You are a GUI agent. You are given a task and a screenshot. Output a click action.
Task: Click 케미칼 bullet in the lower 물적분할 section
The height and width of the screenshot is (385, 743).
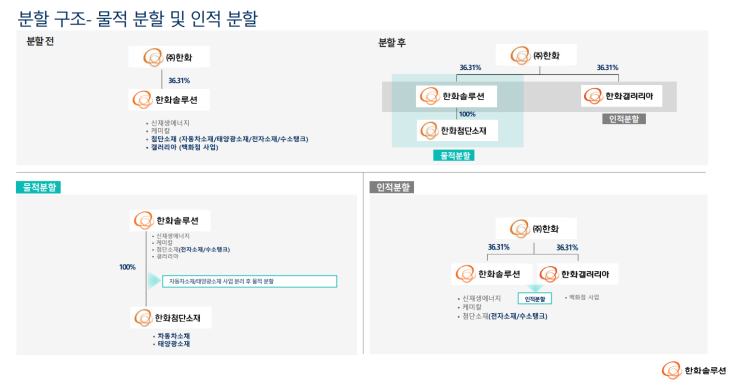point(163,242)
